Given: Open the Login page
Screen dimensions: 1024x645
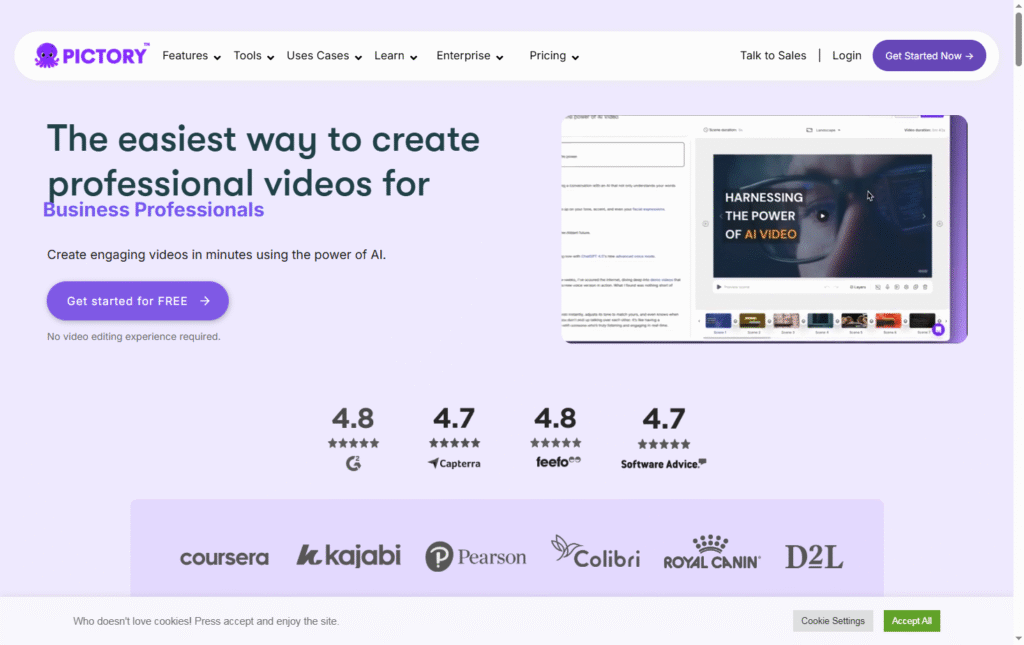Looking at the screenshot, I should (x=846, y=55).
